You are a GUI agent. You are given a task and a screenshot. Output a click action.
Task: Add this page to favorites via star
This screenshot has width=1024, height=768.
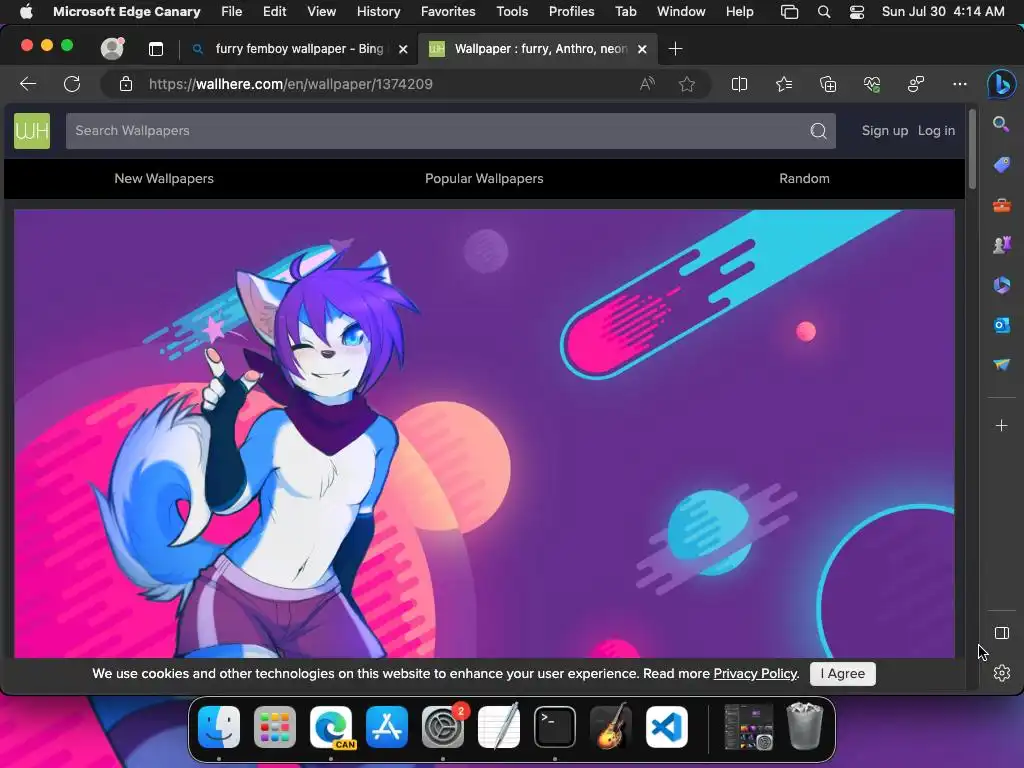[686, 84]
